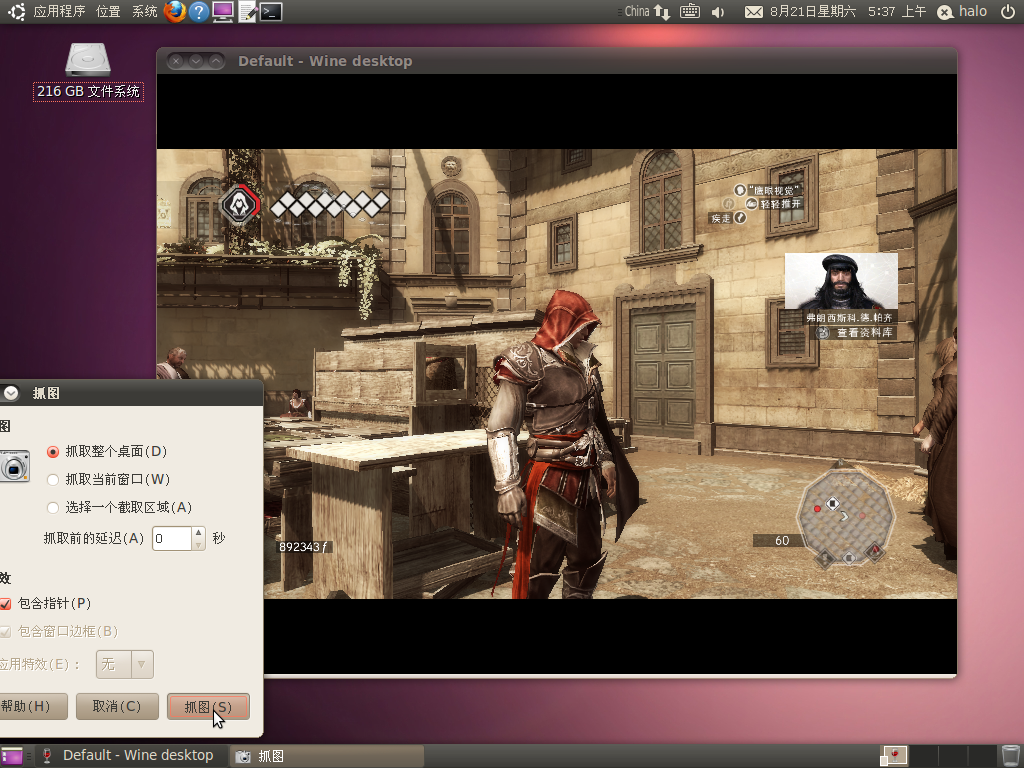Click the 抓图(S) button
This screenshot has height=768, width=1024.
208,707
